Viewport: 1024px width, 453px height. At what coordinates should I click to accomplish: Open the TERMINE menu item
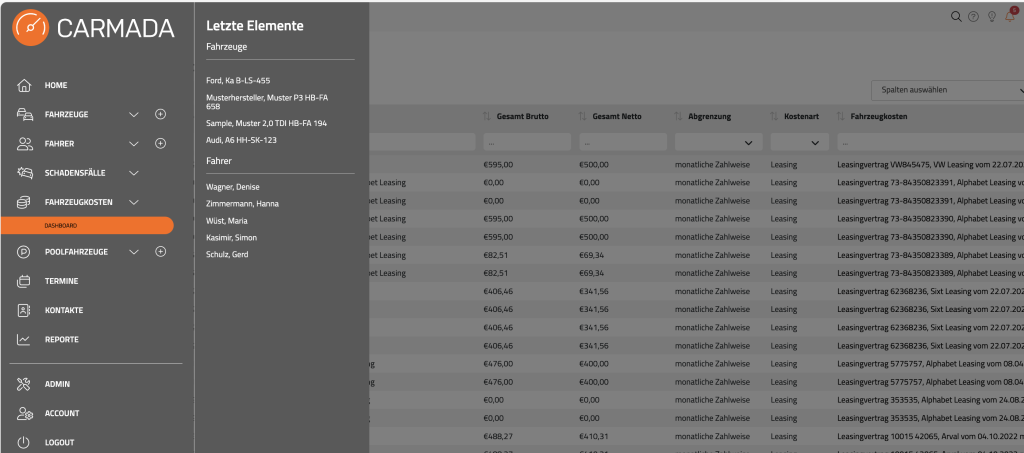pos(61,281)
